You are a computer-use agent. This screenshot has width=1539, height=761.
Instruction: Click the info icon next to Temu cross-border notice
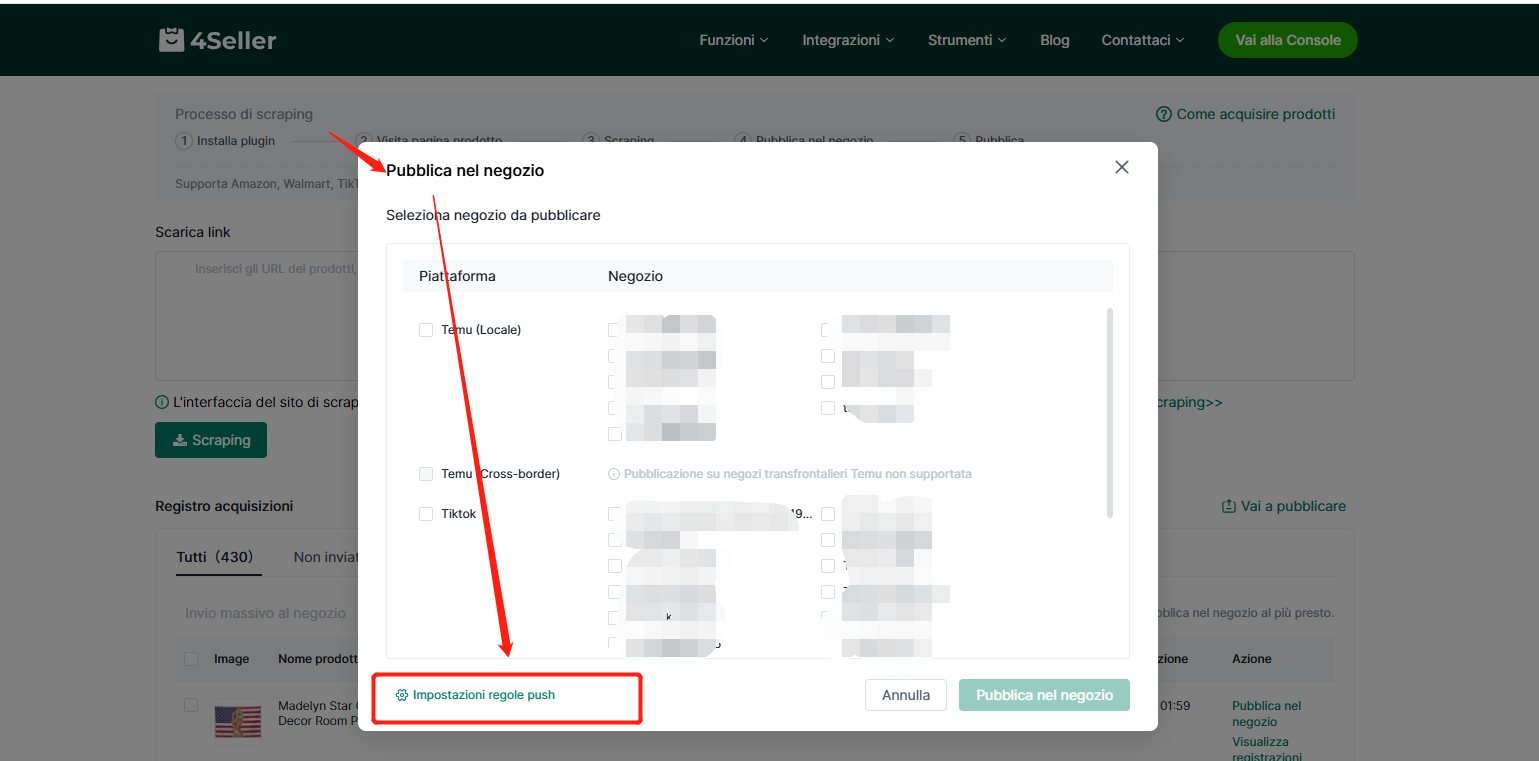click(614, 474)
